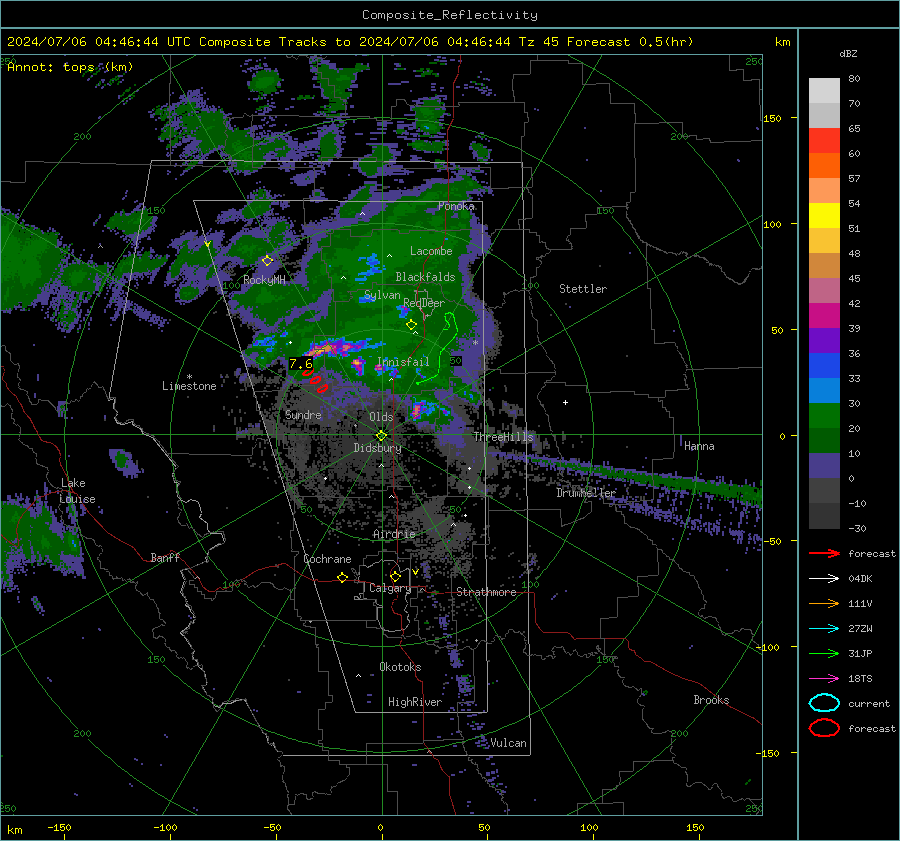
Task: Click the Lacombe city label
Action: pos(431,251)
